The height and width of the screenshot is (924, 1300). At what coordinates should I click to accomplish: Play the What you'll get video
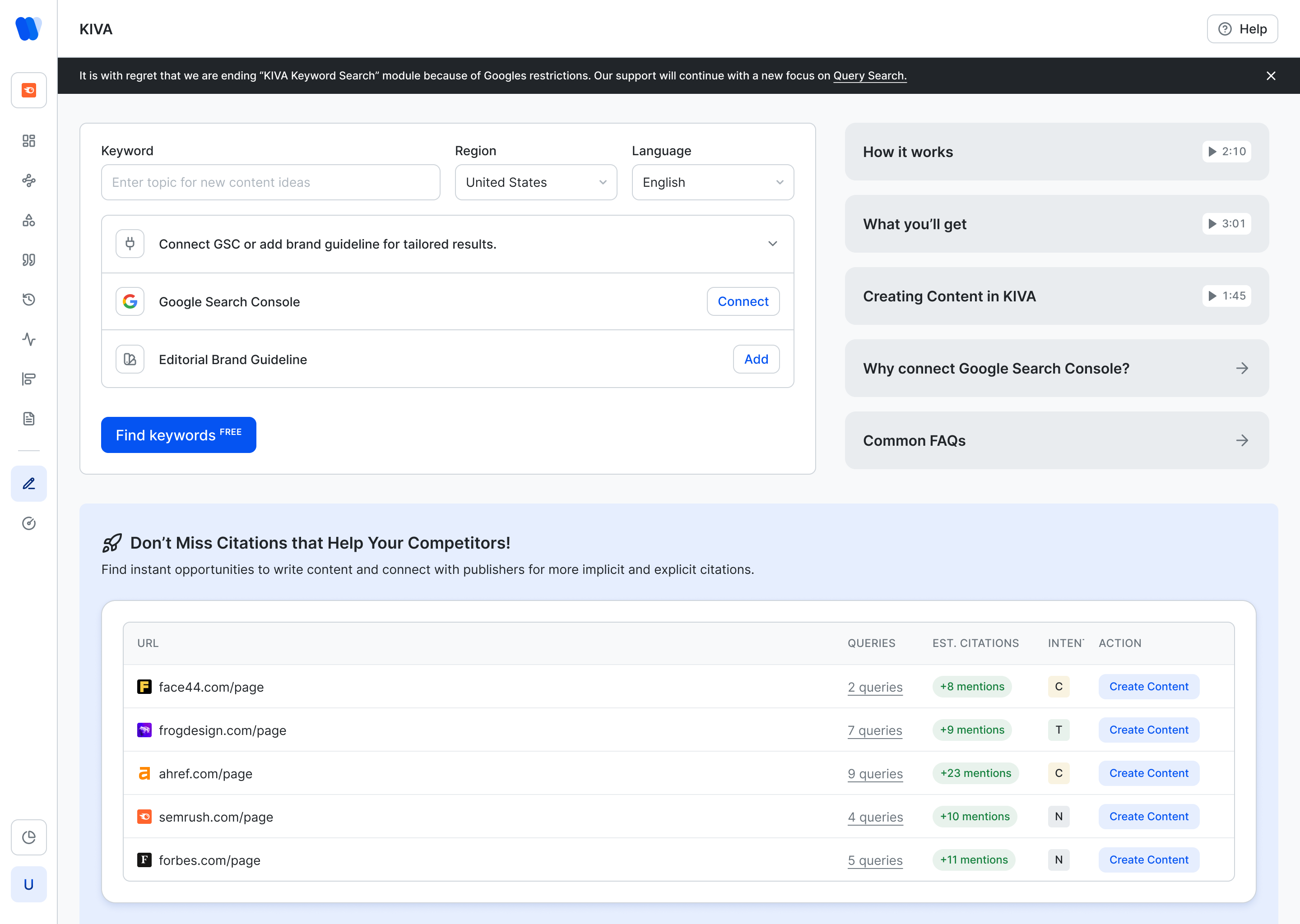tap(1226, 224)
